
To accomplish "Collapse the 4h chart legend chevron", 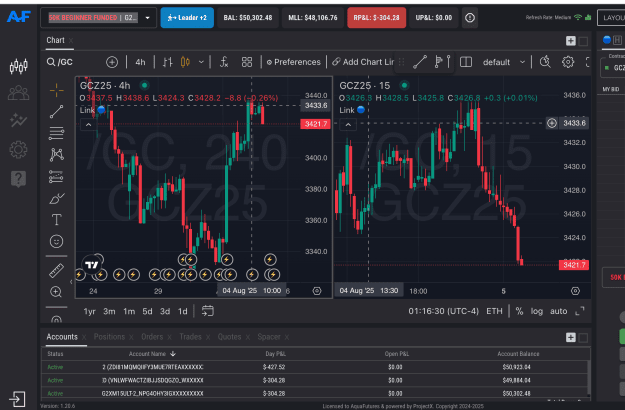I will pos(88,125).
